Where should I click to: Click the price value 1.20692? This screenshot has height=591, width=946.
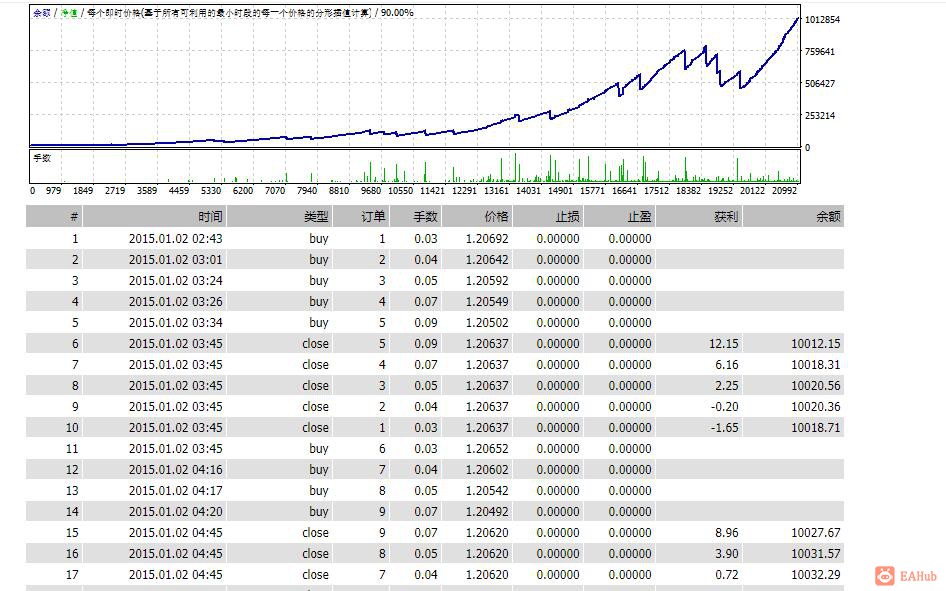click(487, 239)
